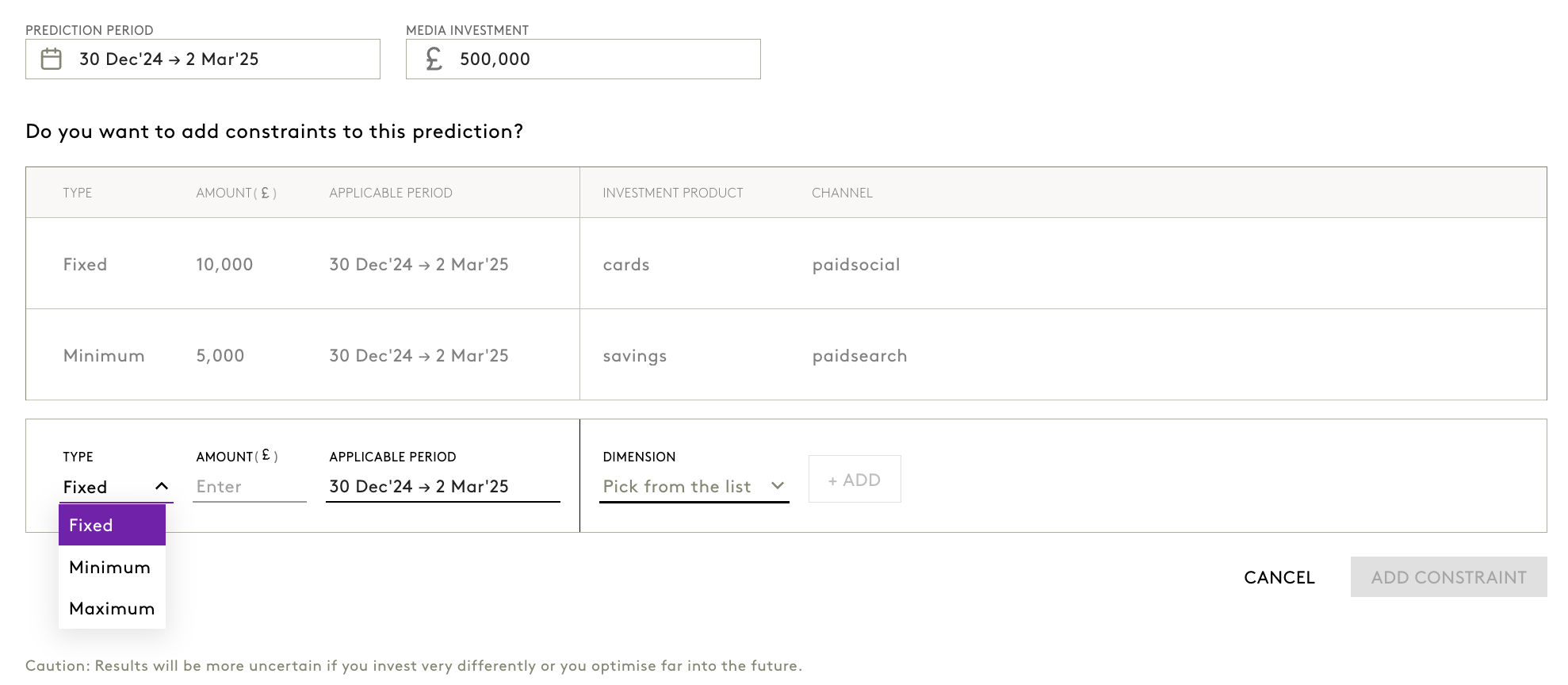Choose Minimum constraint type option
1568x685 pixels.
tap(110, 567)
